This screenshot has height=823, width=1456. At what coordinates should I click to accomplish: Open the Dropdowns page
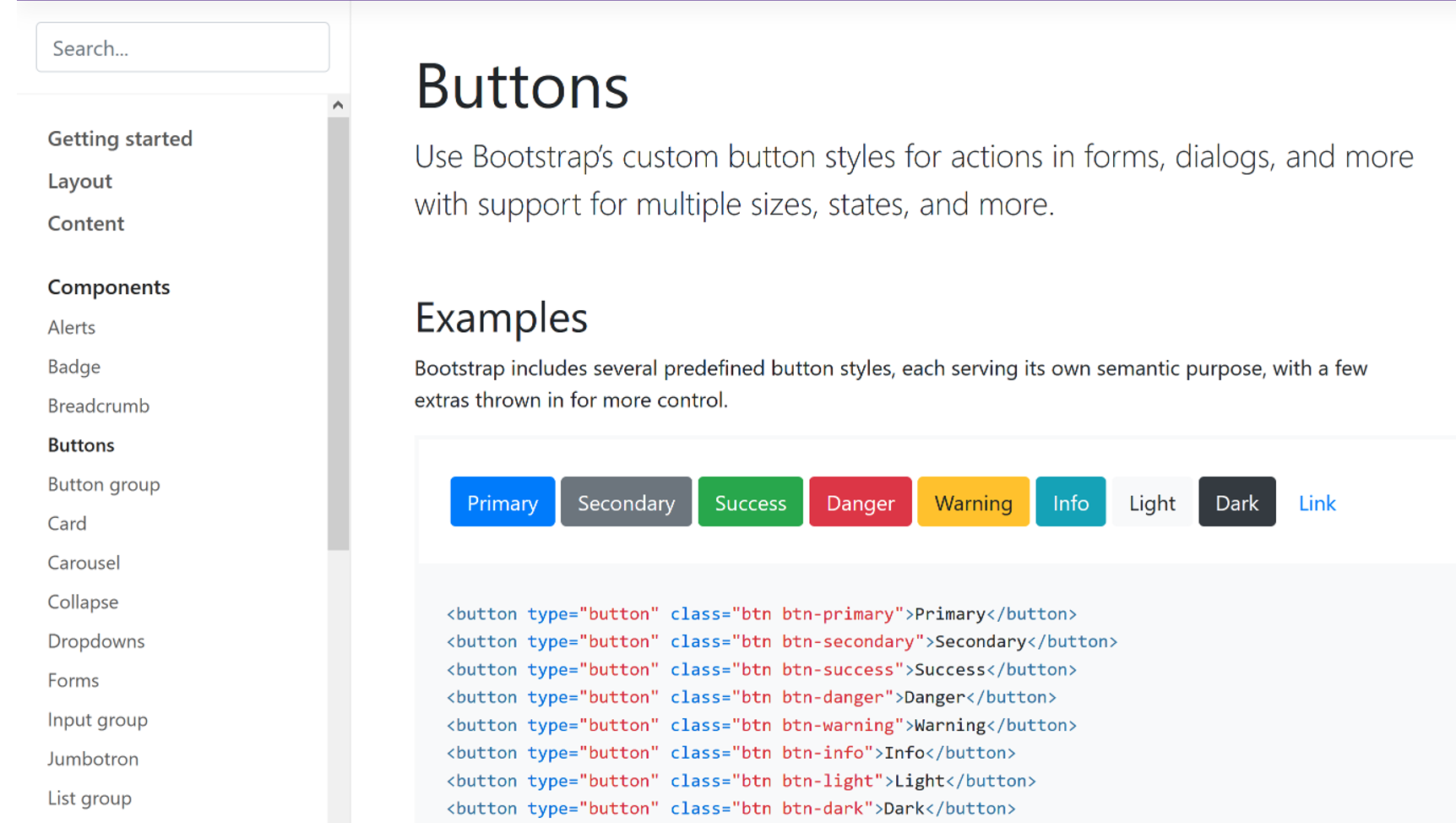[96, 641]
